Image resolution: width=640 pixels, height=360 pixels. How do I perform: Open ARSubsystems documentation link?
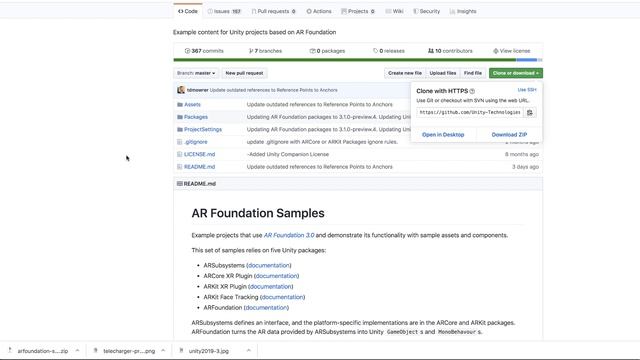(x=269, y=265)
